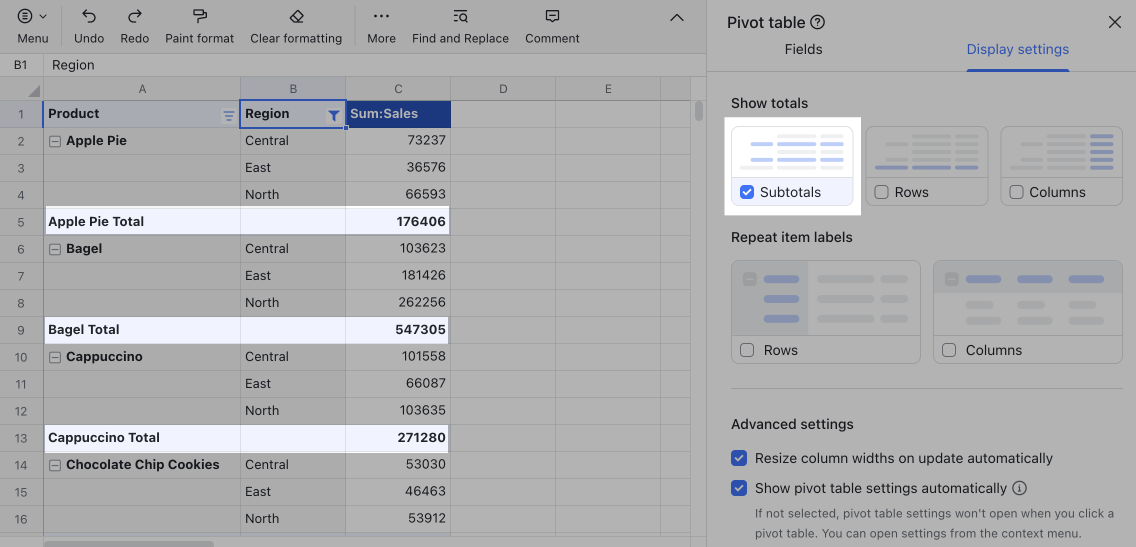Add a comment using Comment icon
1136x547 pixels.
tap(552, 17)
